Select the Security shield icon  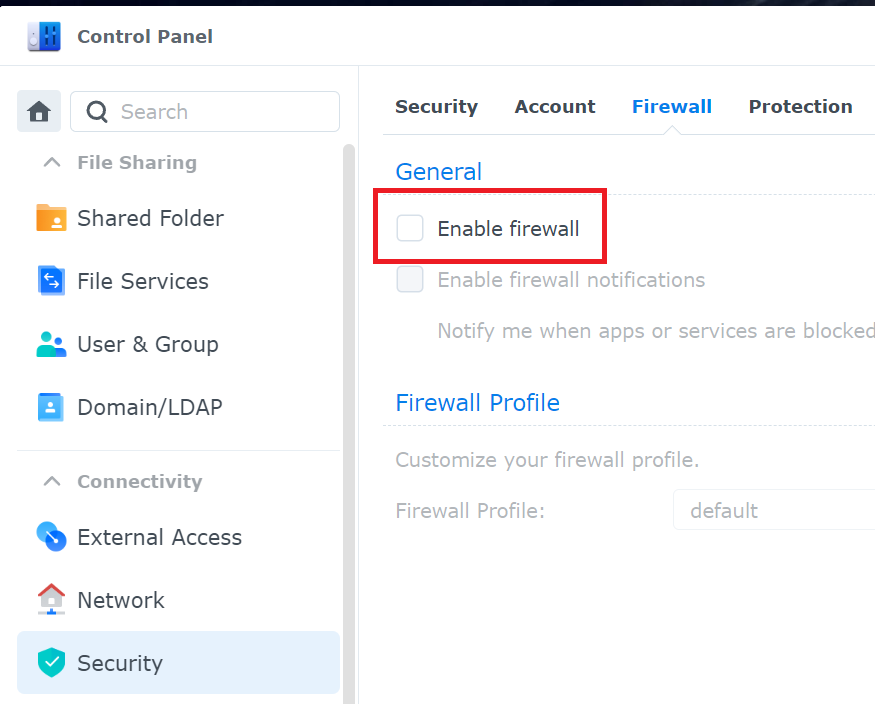click(51, 663)
